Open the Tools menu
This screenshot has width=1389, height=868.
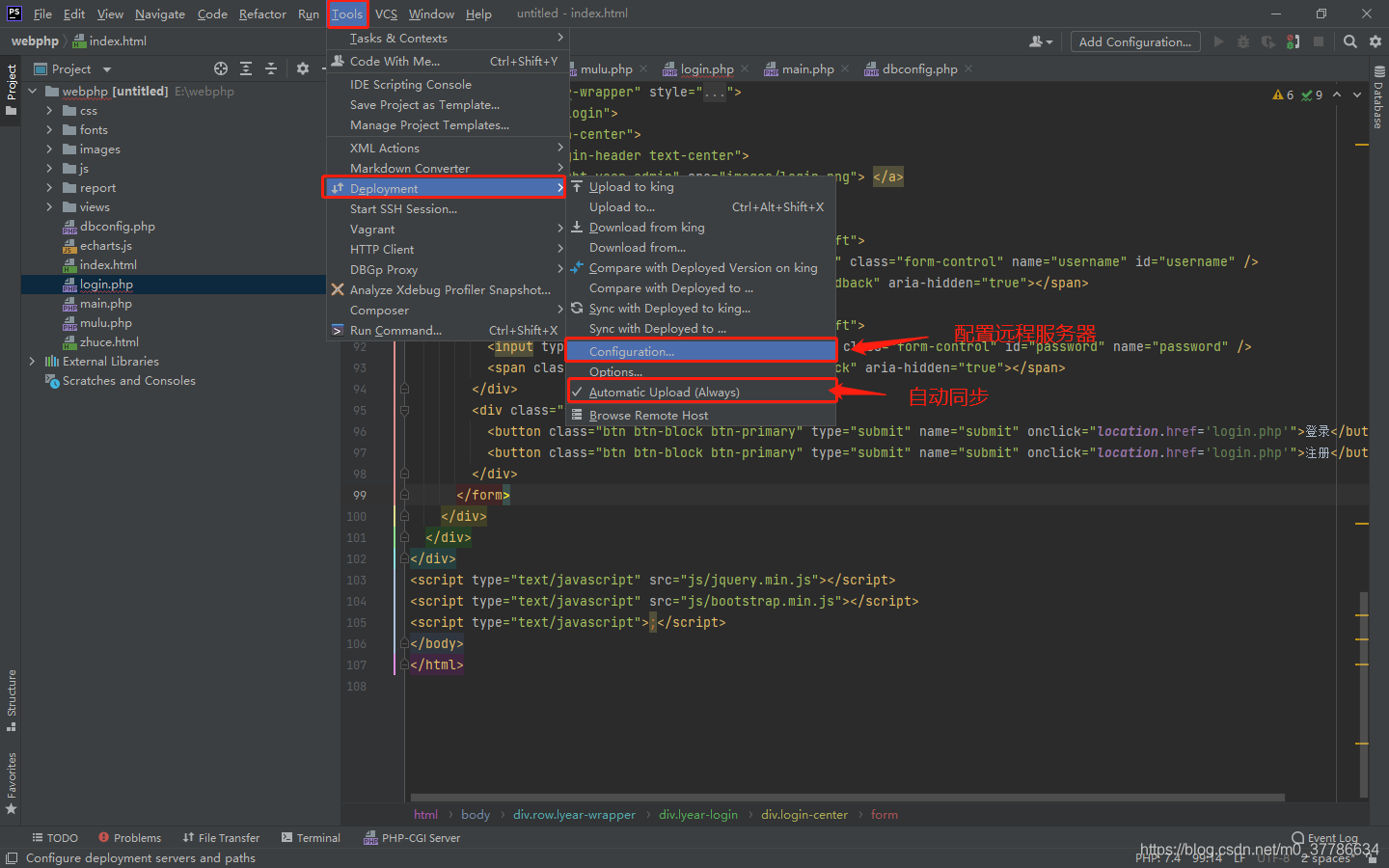coord(347,14)
